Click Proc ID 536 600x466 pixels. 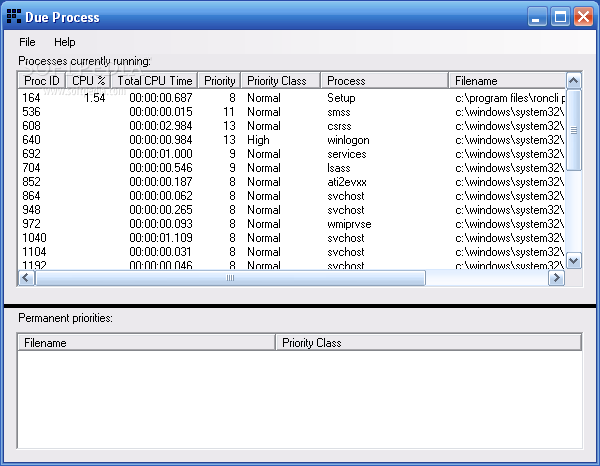pos(31,112)
